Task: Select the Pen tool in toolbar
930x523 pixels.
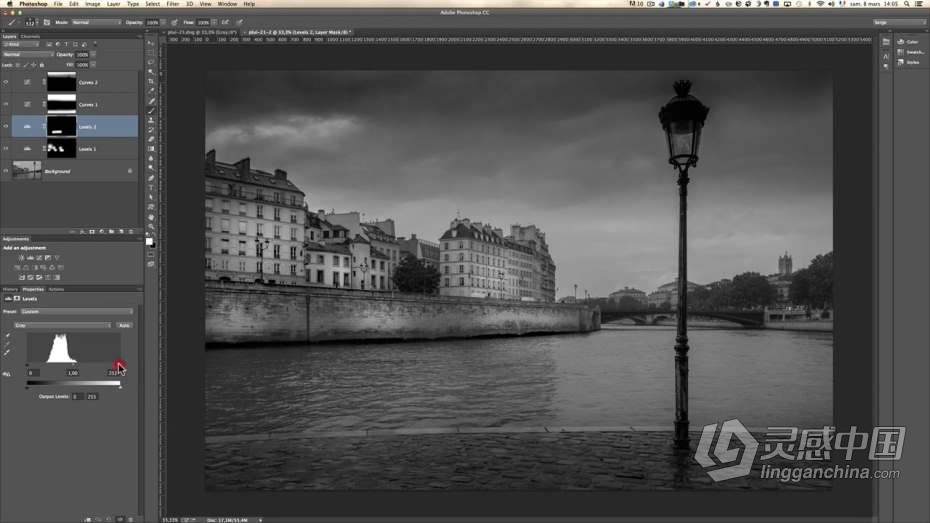Action: [x=151, y=178]
